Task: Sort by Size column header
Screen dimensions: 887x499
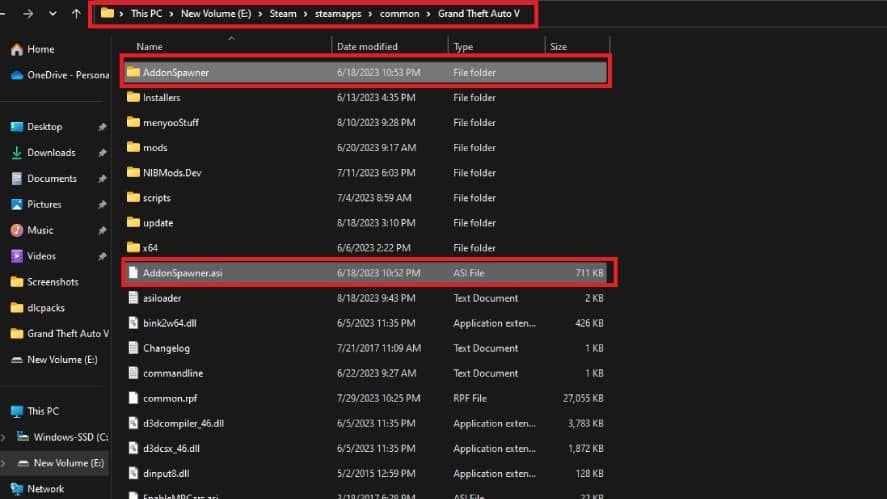Action: click(x=558, y=47)
